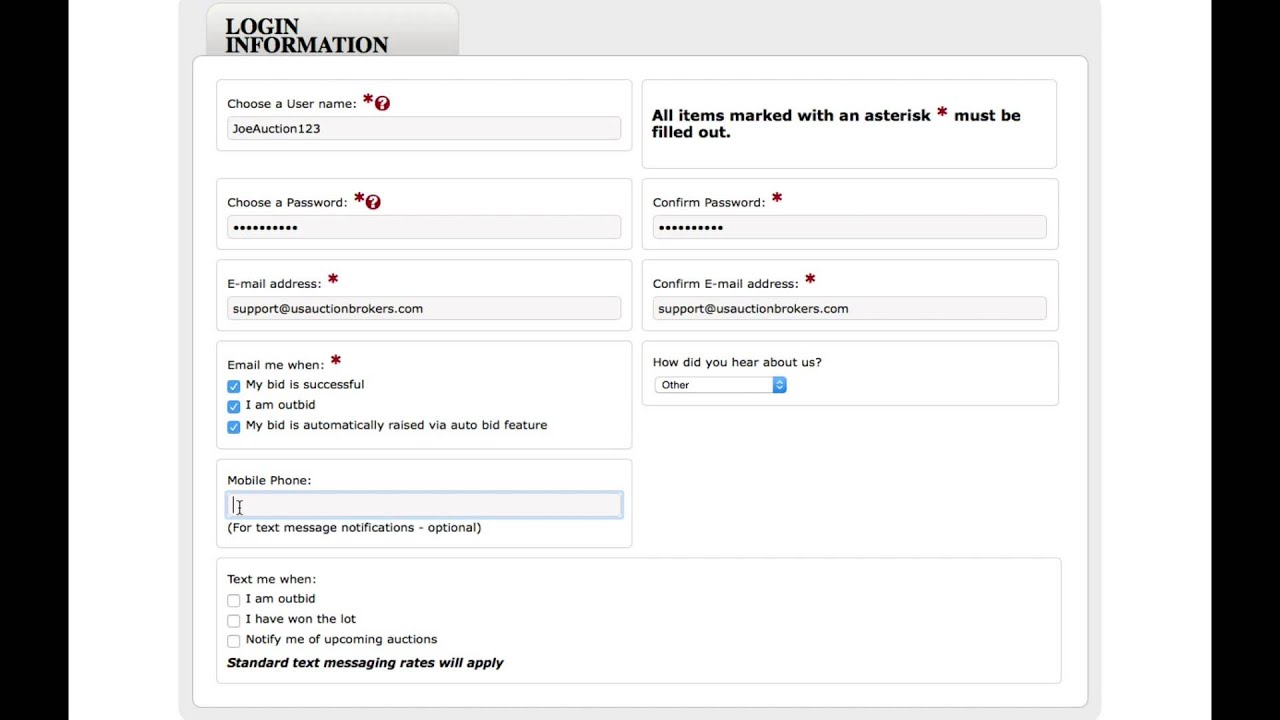The height and width of the screenshot is (720, 1280).
Task: Click the 'For text message notifications - optional' note
Action: pos(354,527)
